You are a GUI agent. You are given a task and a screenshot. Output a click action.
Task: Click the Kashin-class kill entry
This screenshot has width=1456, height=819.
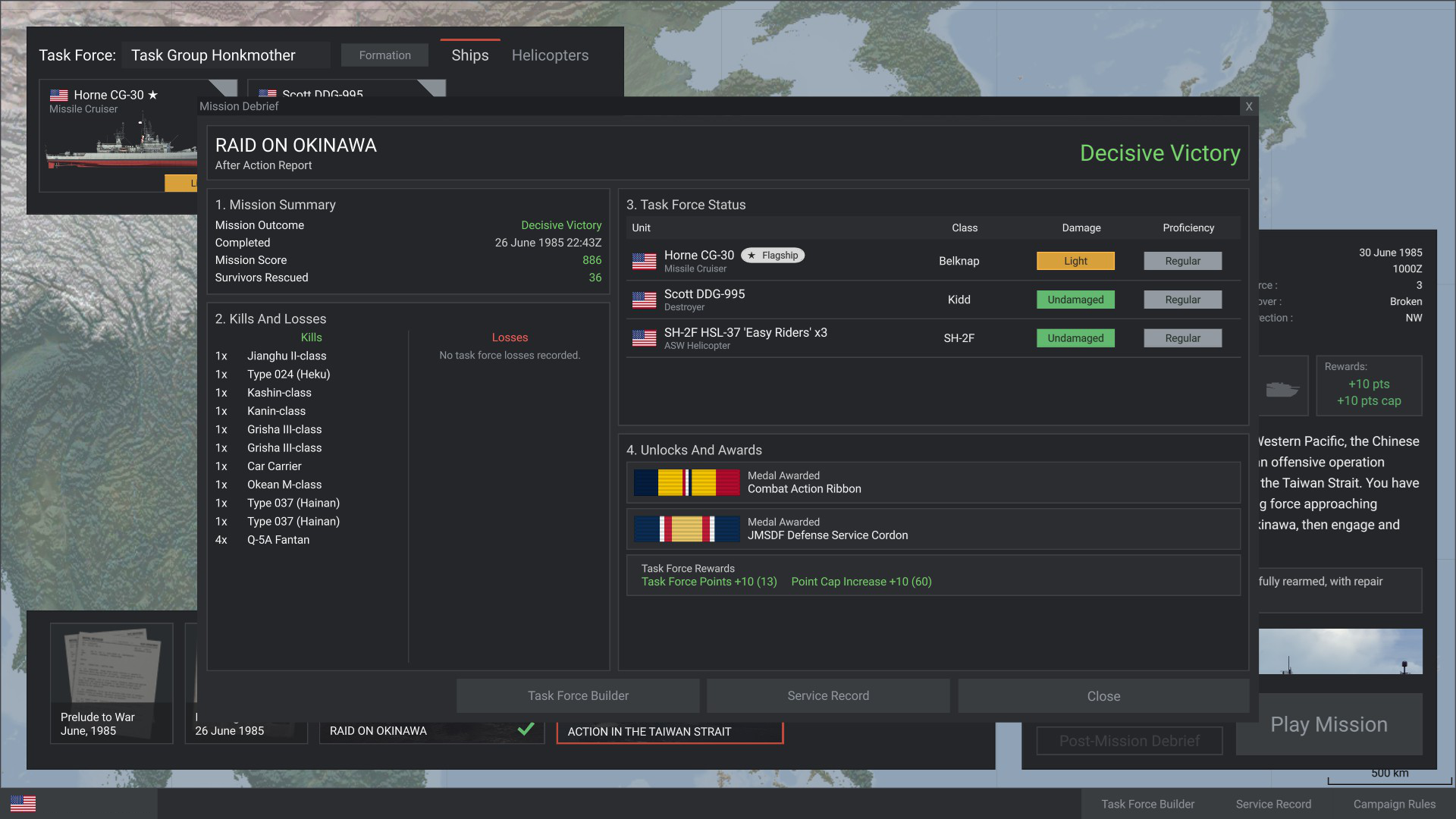(x=279, y=393)
